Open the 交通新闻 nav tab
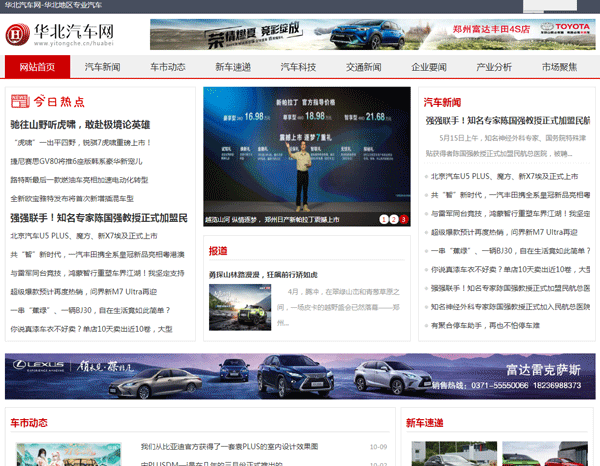Screen dimensions: 600x466 364,67
